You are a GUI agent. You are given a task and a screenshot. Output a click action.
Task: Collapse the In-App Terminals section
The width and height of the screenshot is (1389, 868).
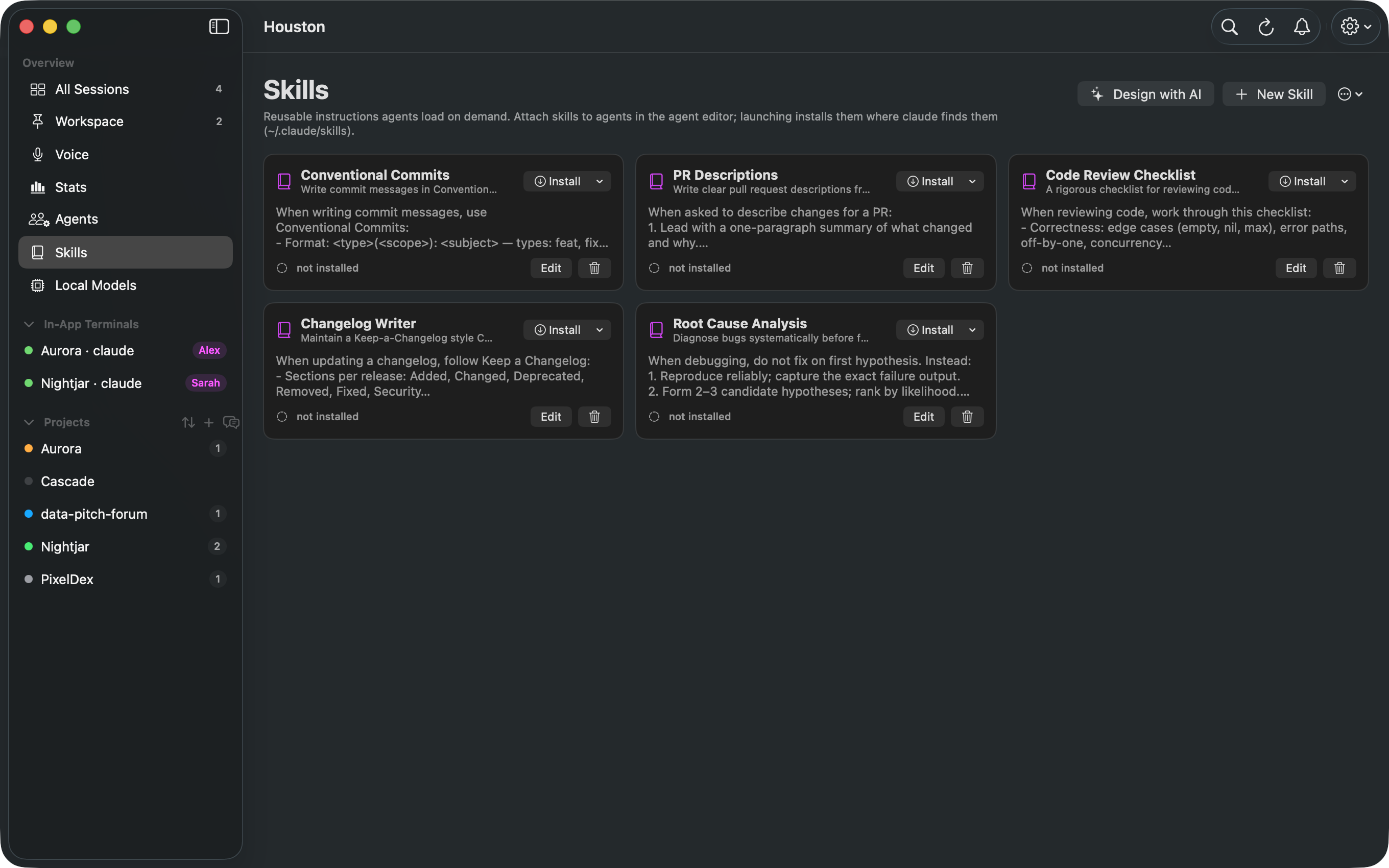coord(29,324)
